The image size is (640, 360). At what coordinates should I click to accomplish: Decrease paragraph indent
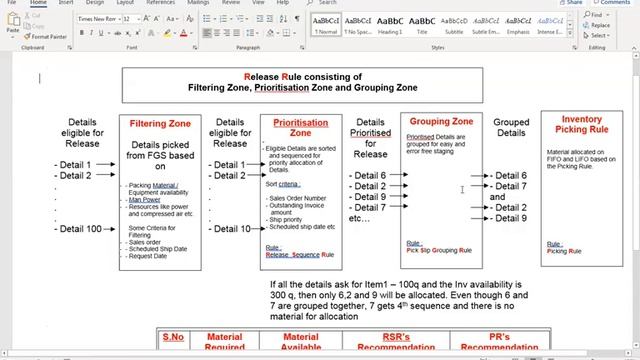(x=260, y=19)
